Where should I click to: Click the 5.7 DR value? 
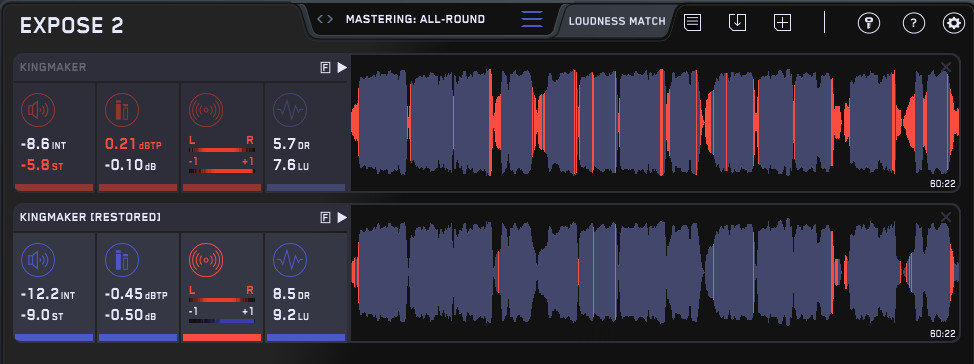(x=291, y=145)
